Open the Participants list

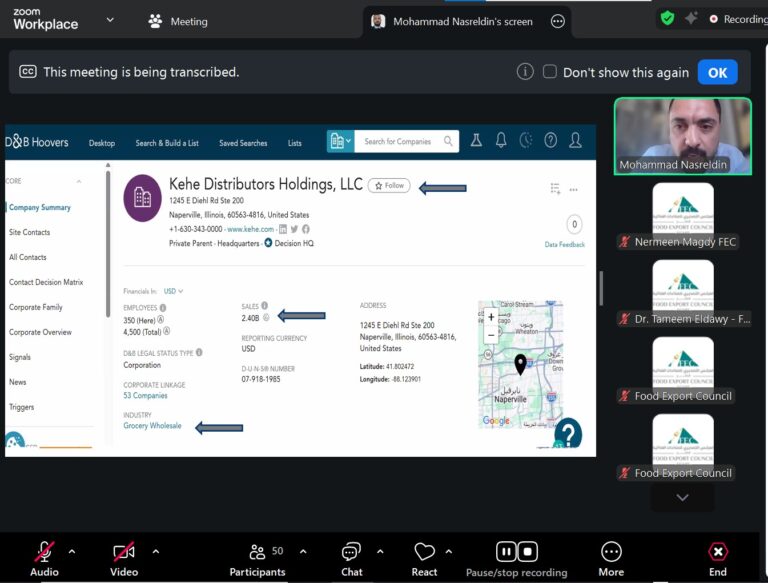pos(257,552)
